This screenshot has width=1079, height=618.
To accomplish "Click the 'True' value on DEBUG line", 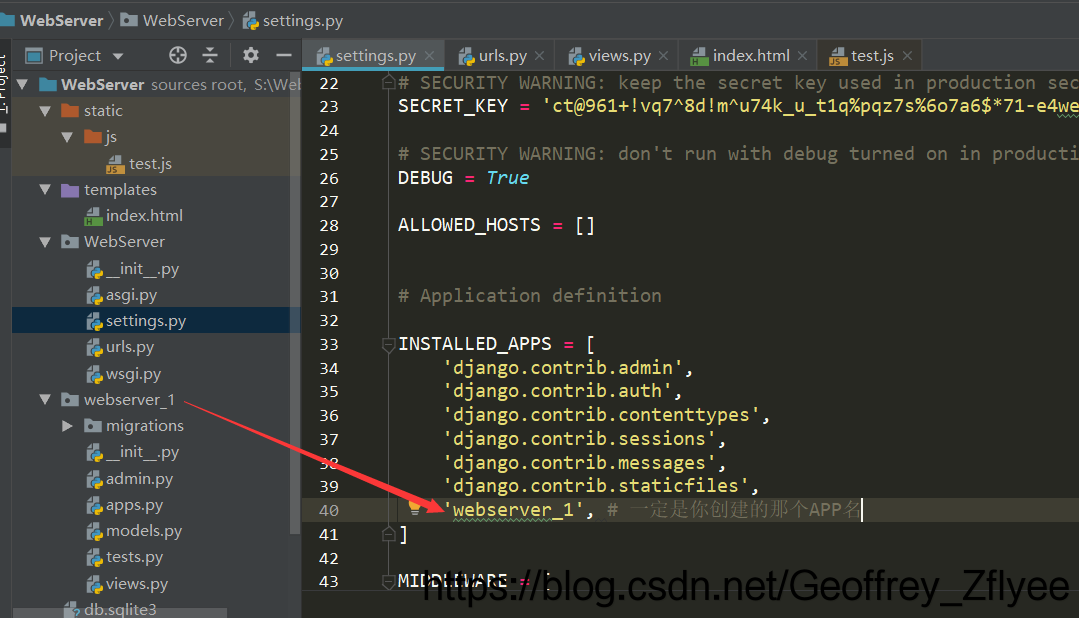I will 508,178.
